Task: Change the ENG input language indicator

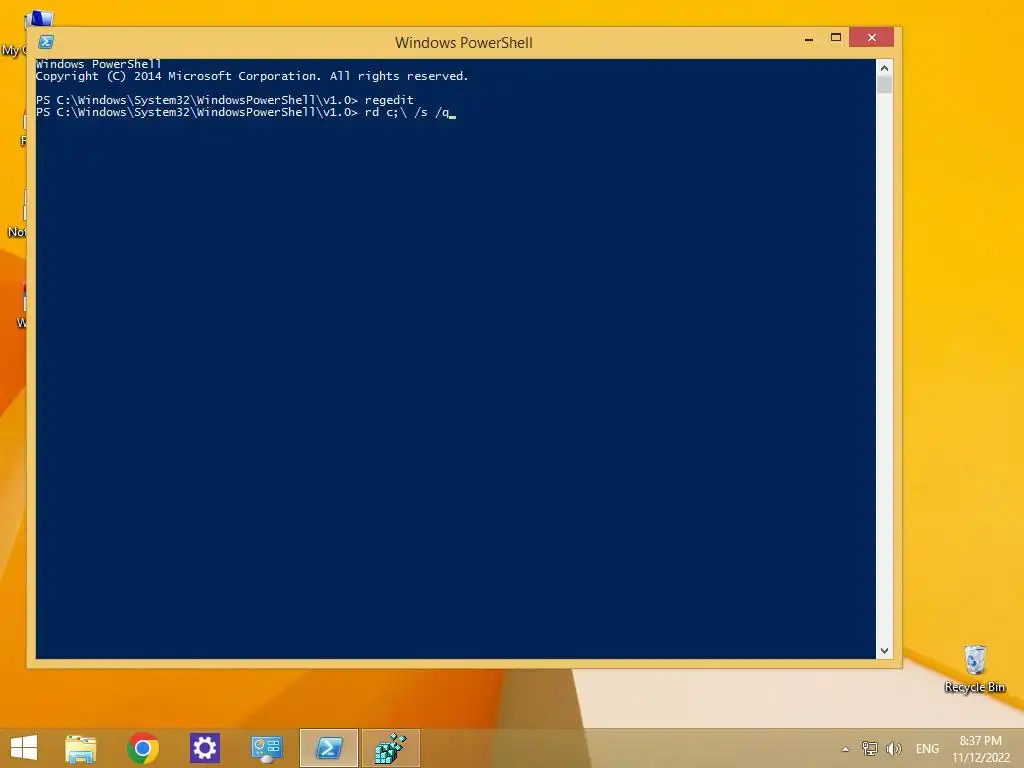Action: [927, 749]
